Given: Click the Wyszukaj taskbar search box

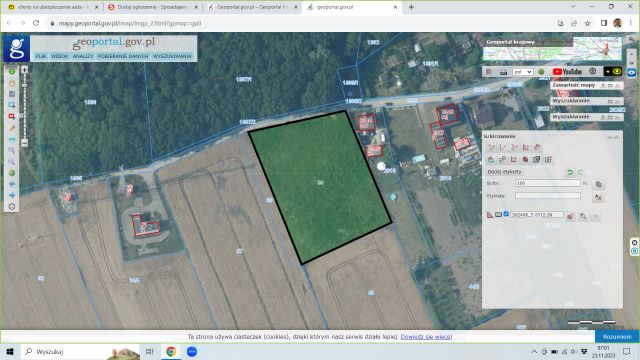Looking at the screenshot, I should tap(81, 351).
